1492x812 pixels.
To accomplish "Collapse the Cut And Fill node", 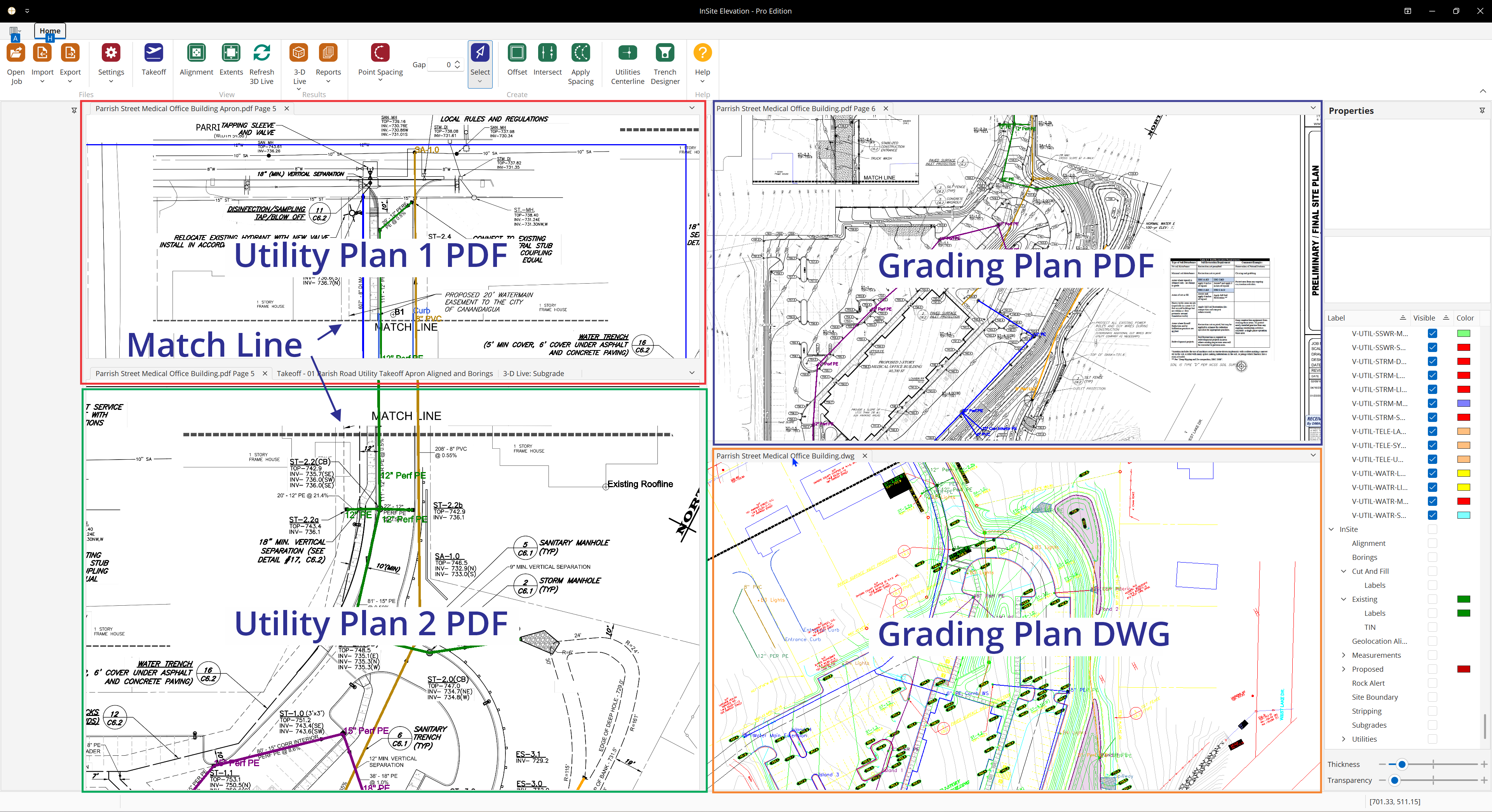I will click(1344, 571).
